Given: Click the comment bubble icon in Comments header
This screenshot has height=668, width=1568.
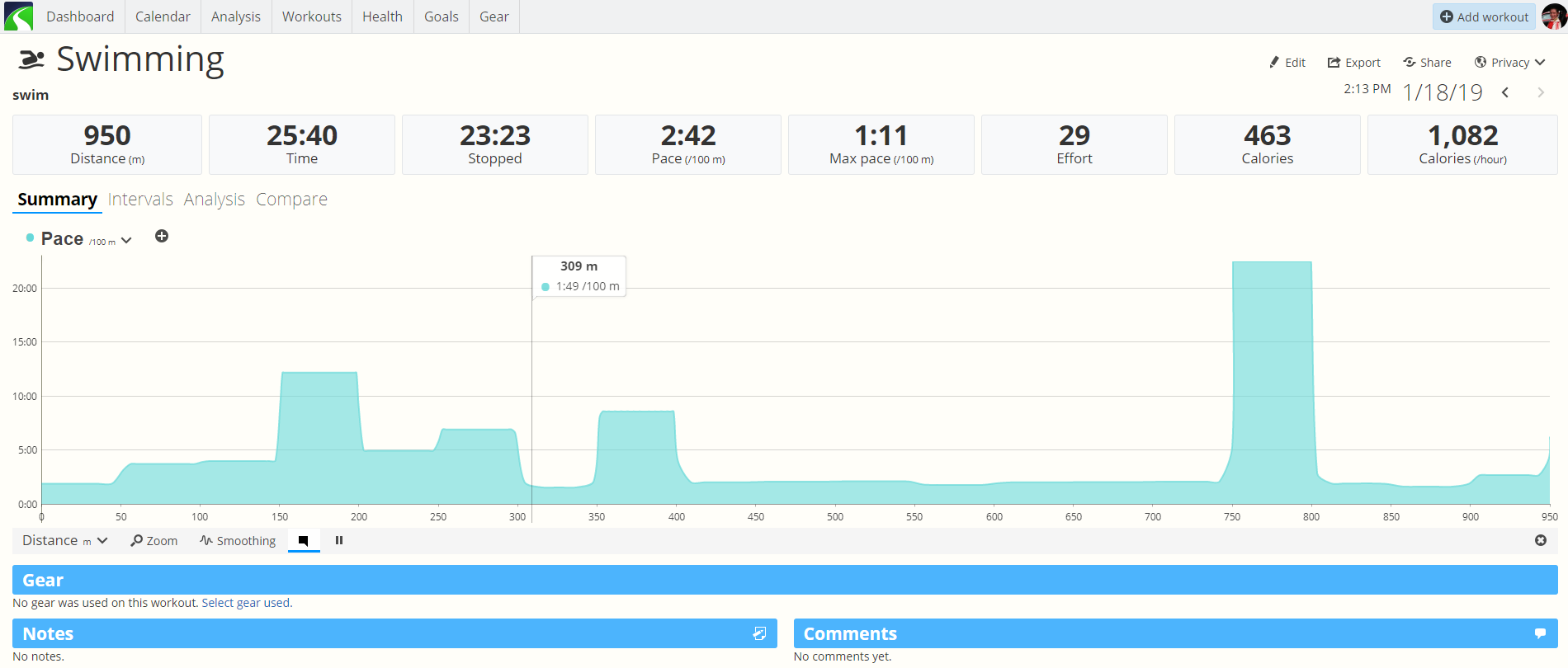Looking at the screenshot, I should pyautogui.click(x=1540, y=633).
